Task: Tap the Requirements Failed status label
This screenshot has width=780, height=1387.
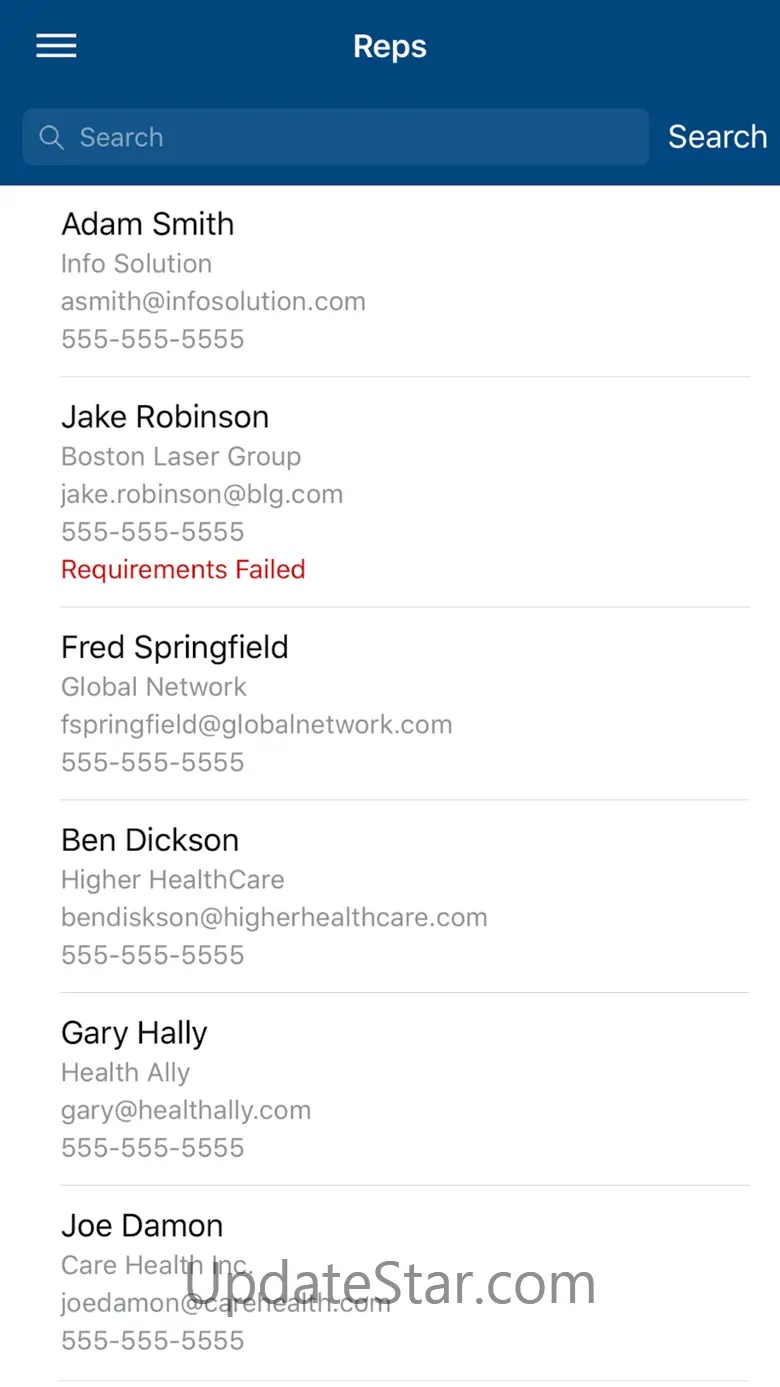Action: (183, 570)
